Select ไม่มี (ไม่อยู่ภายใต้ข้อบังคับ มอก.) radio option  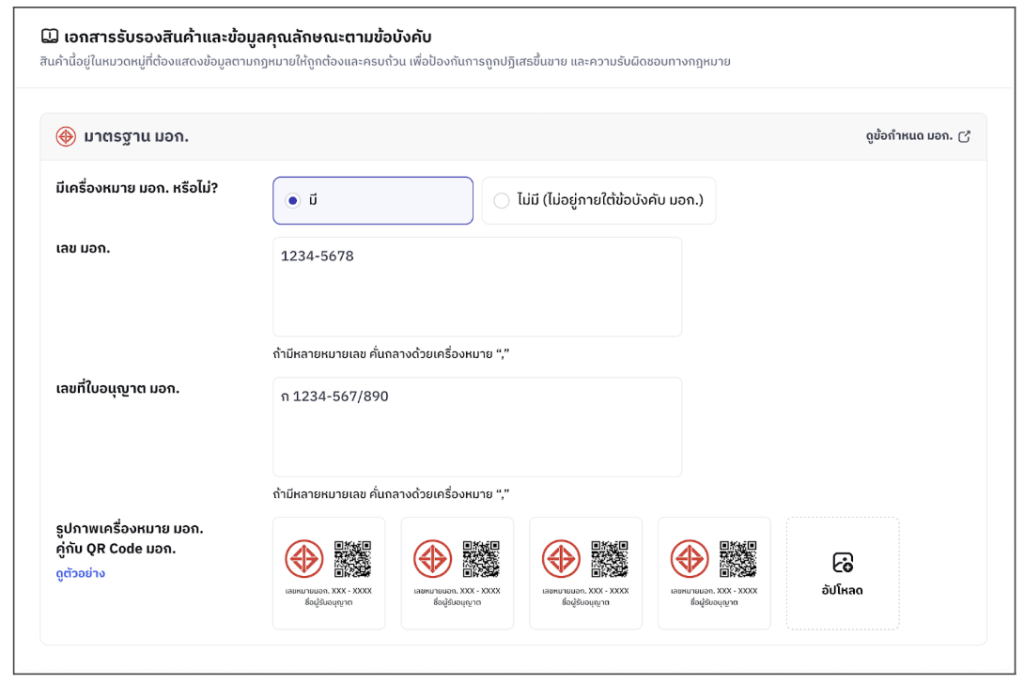point(502,201)
